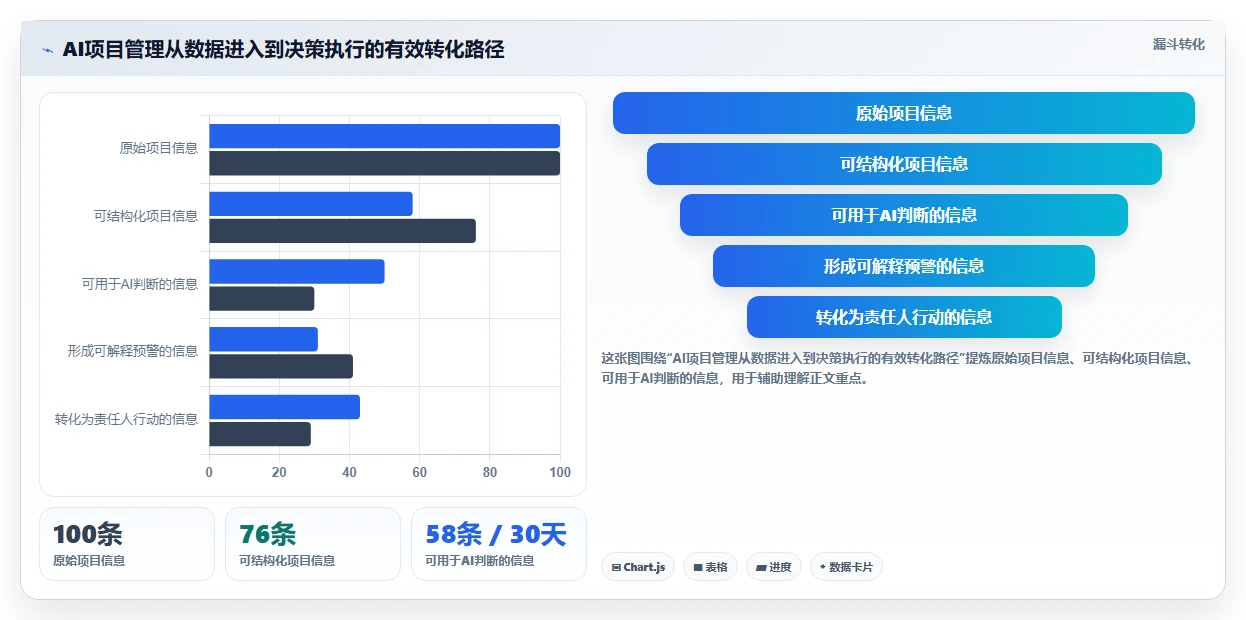Click the blue bar for 形成可解释预警的信息

pyautogui.click(x=263, y=339)
